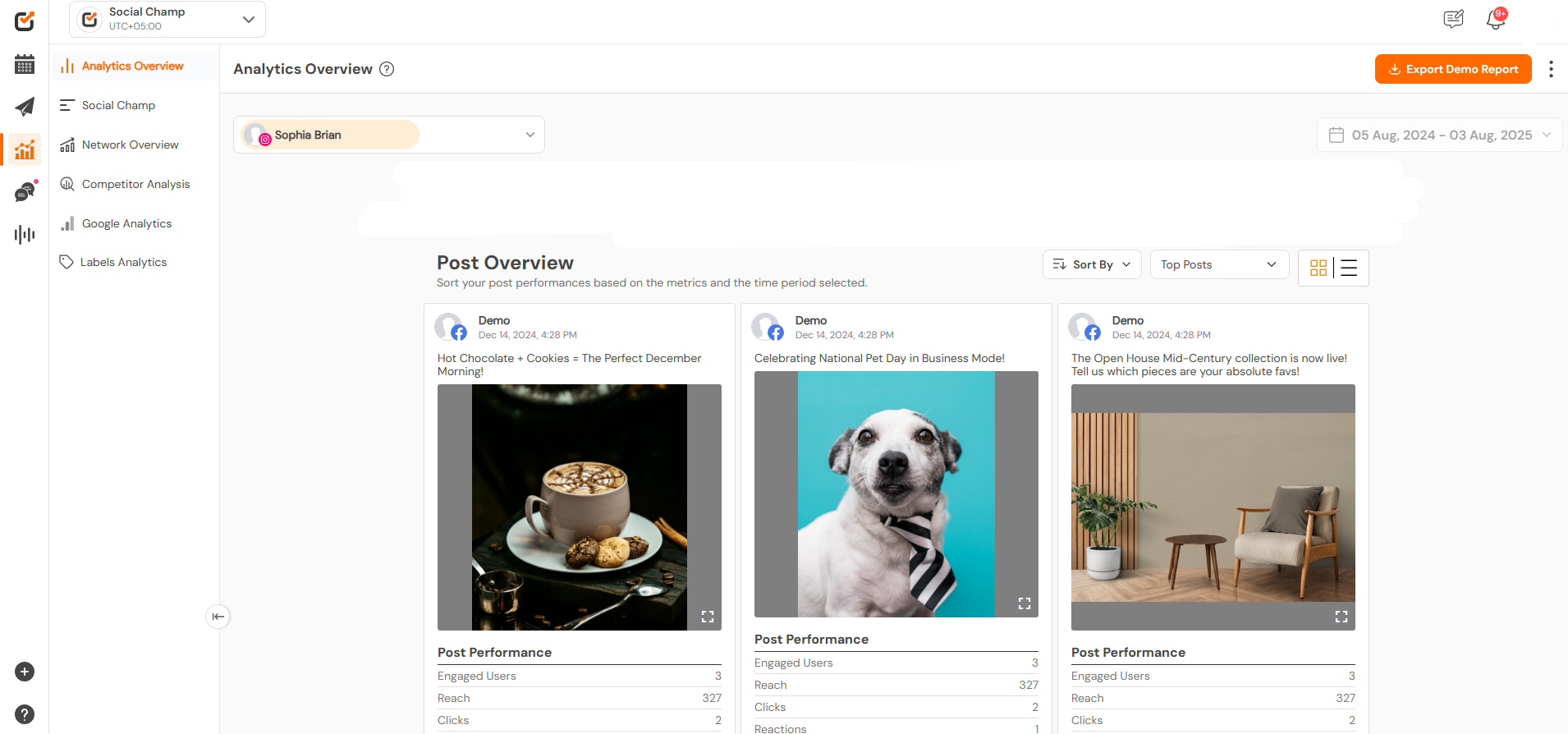Screen dimensions: 1568x734
Task: Open the Social Champ workspace dropdown
Action: (x=167, y=19)
